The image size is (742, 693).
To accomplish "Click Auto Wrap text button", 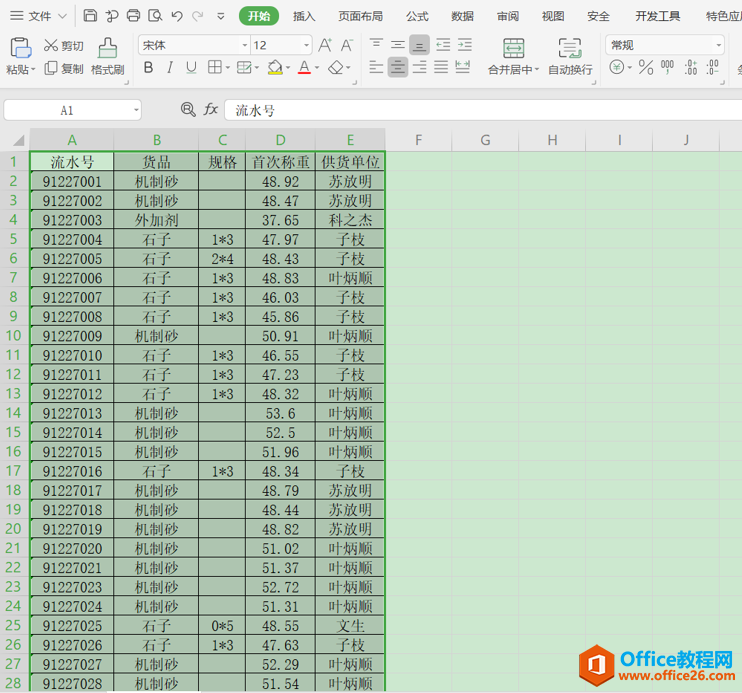I will coord(570,57).
